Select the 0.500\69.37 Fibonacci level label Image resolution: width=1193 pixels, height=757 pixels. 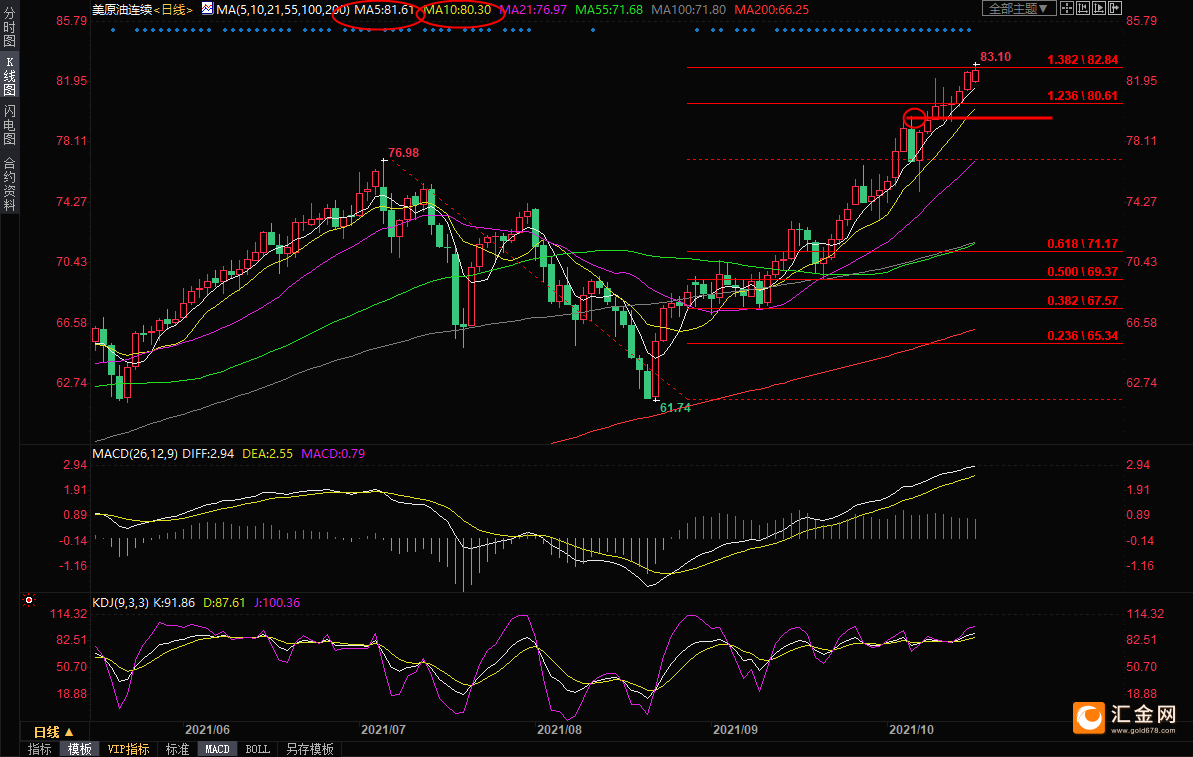point(1083,272)
